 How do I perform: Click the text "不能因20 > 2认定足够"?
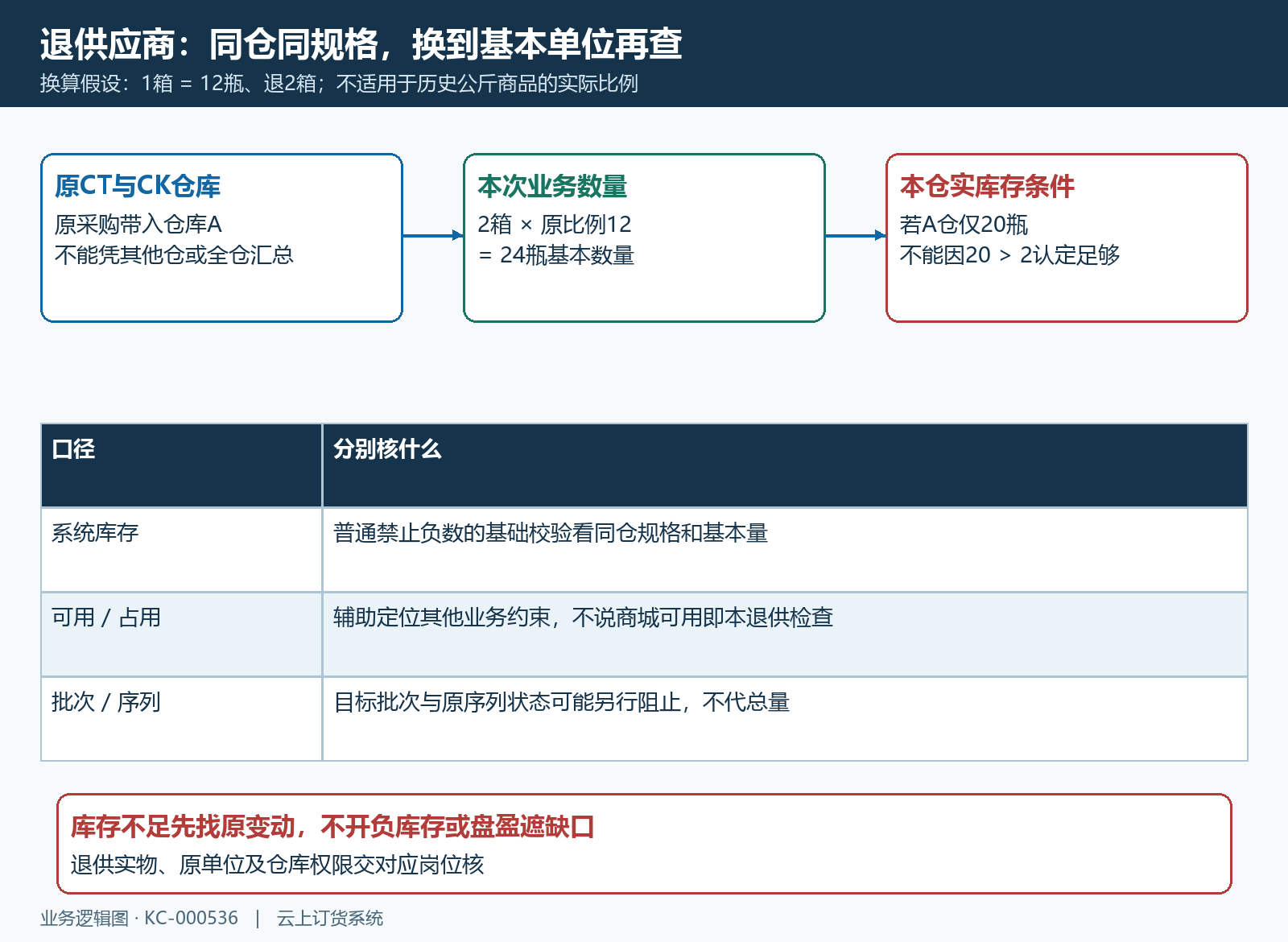click(1009, 255)
